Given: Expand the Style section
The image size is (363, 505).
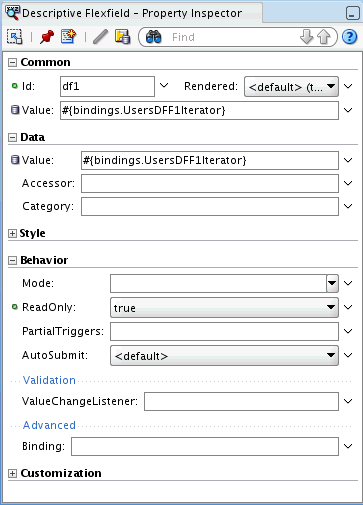Looking at the screenshot, I should [12, 233].
